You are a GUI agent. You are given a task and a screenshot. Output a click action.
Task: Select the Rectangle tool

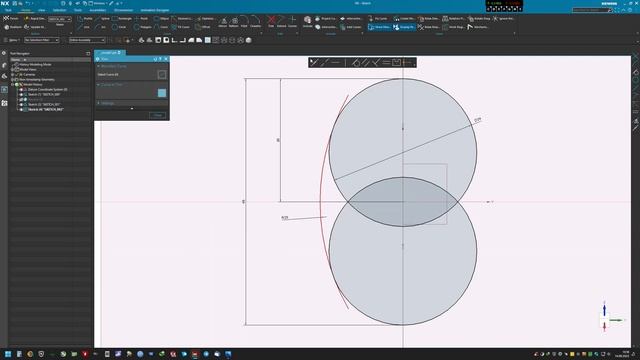pos(122,18)
